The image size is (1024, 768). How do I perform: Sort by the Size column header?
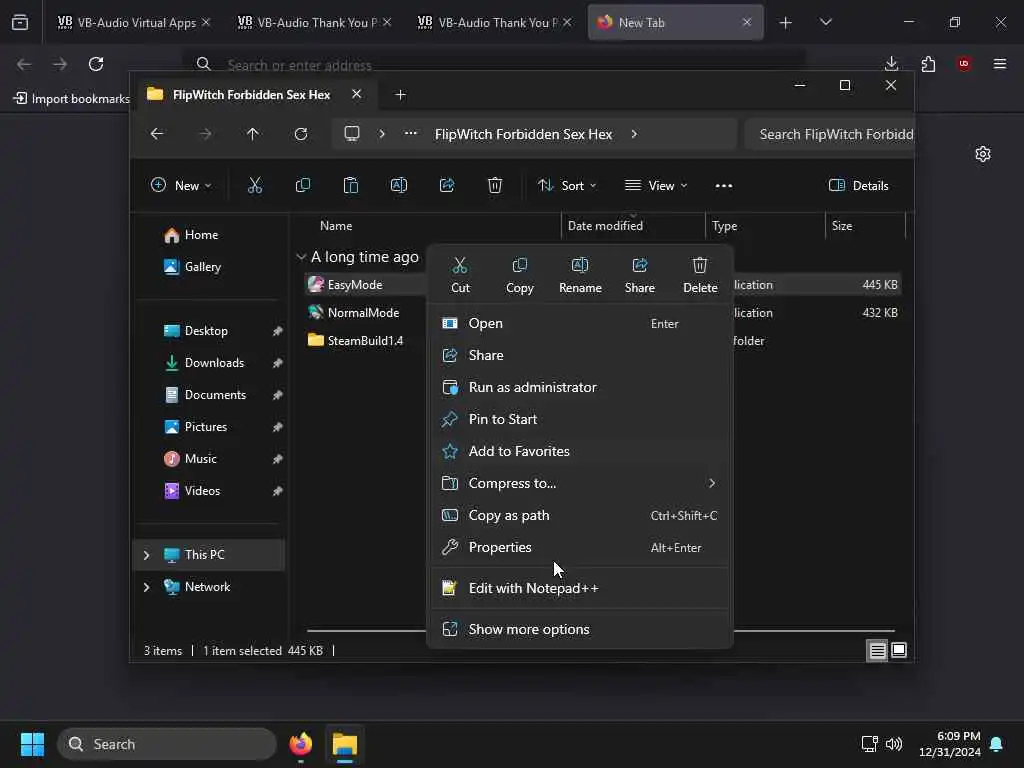point(842,226)
